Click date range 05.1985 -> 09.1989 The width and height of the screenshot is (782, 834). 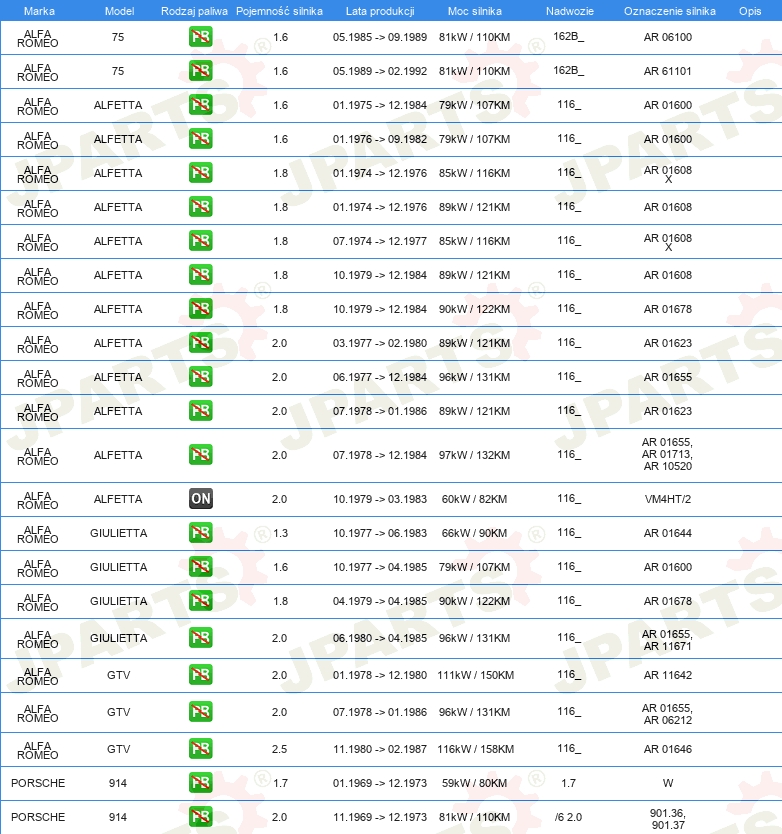click(380, 37)
